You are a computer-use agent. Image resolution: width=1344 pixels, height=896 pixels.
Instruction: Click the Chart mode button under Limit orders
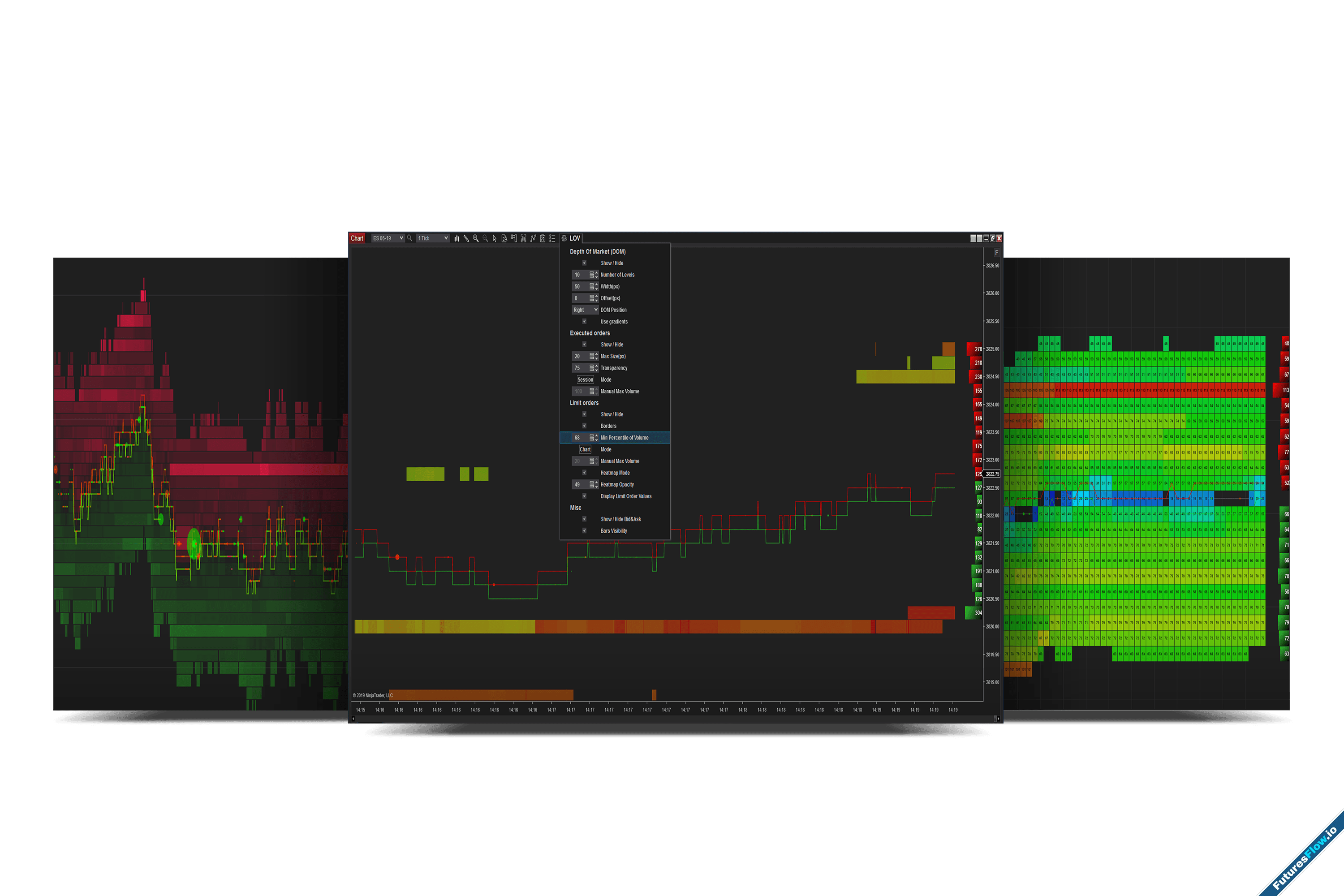[585, 449]
